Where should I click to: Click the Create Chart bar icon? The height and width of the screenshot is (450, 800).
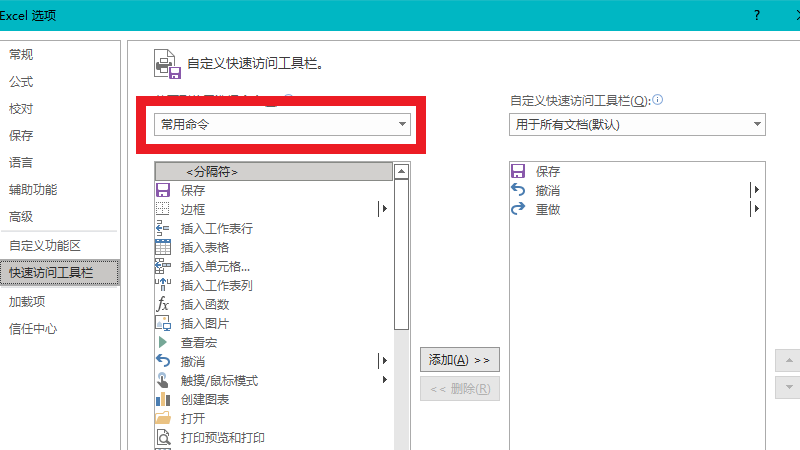pos(163,399)
